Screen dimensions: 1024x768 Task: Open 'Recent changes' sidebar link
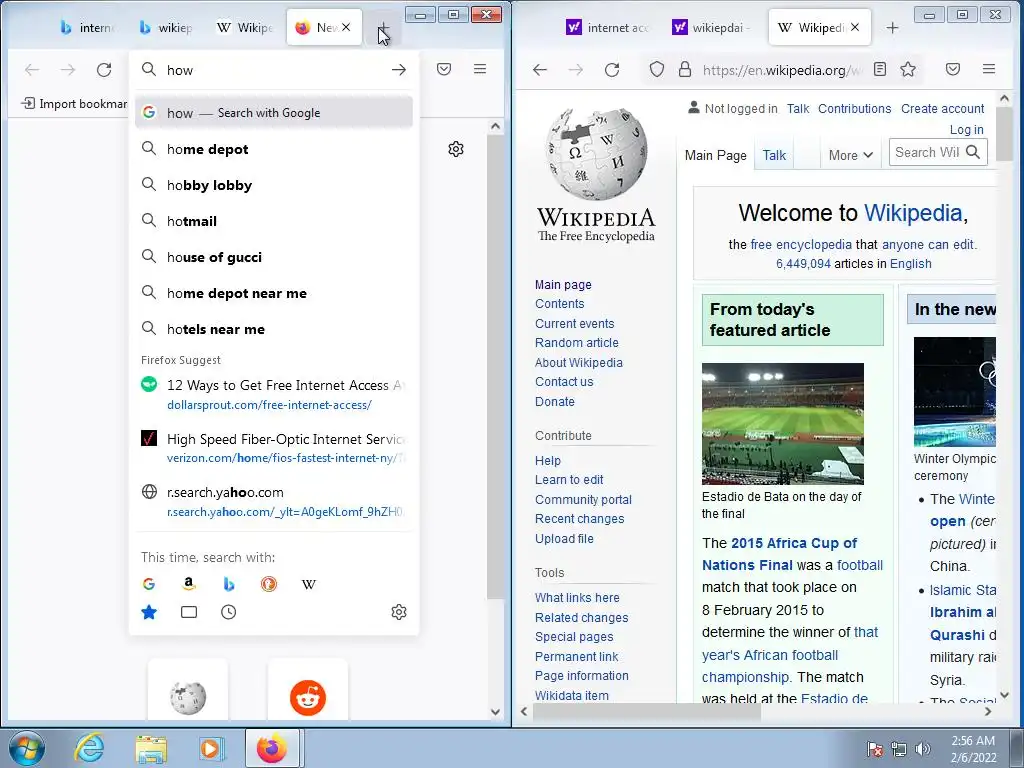tap(579, 519)
